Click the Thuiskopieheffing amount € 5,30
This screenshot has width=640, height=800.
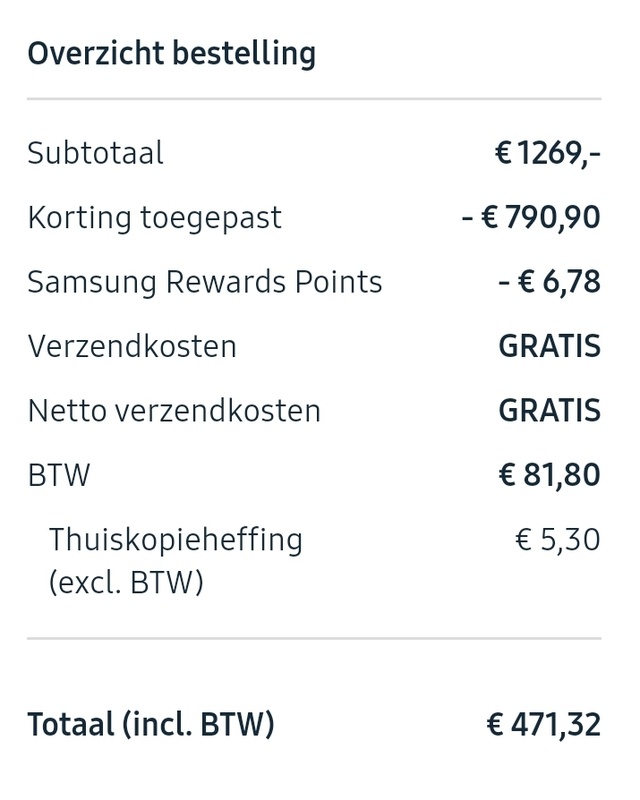tap(557, 540)
